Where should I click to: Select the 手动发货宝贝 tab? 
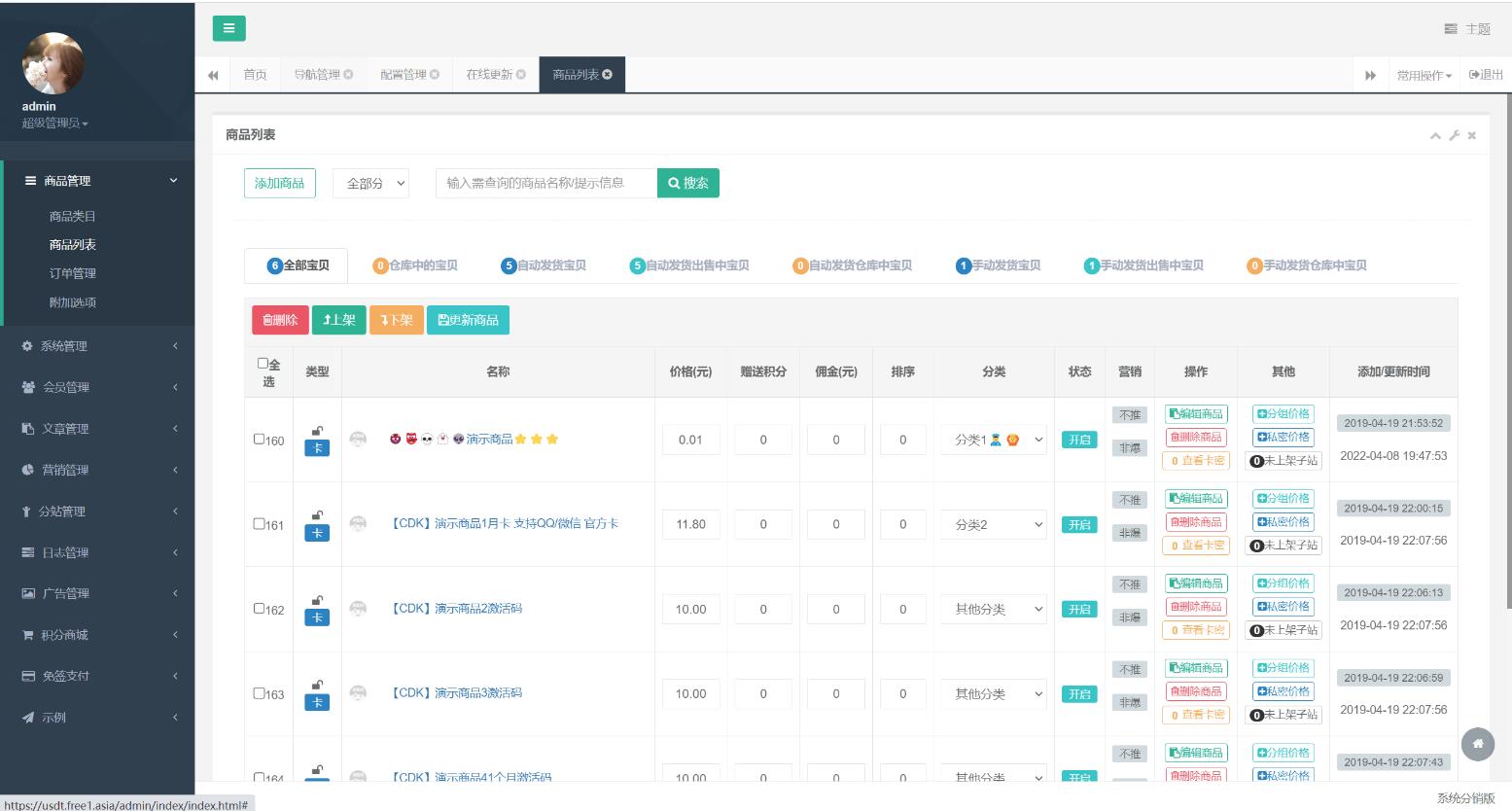[999, 265]
